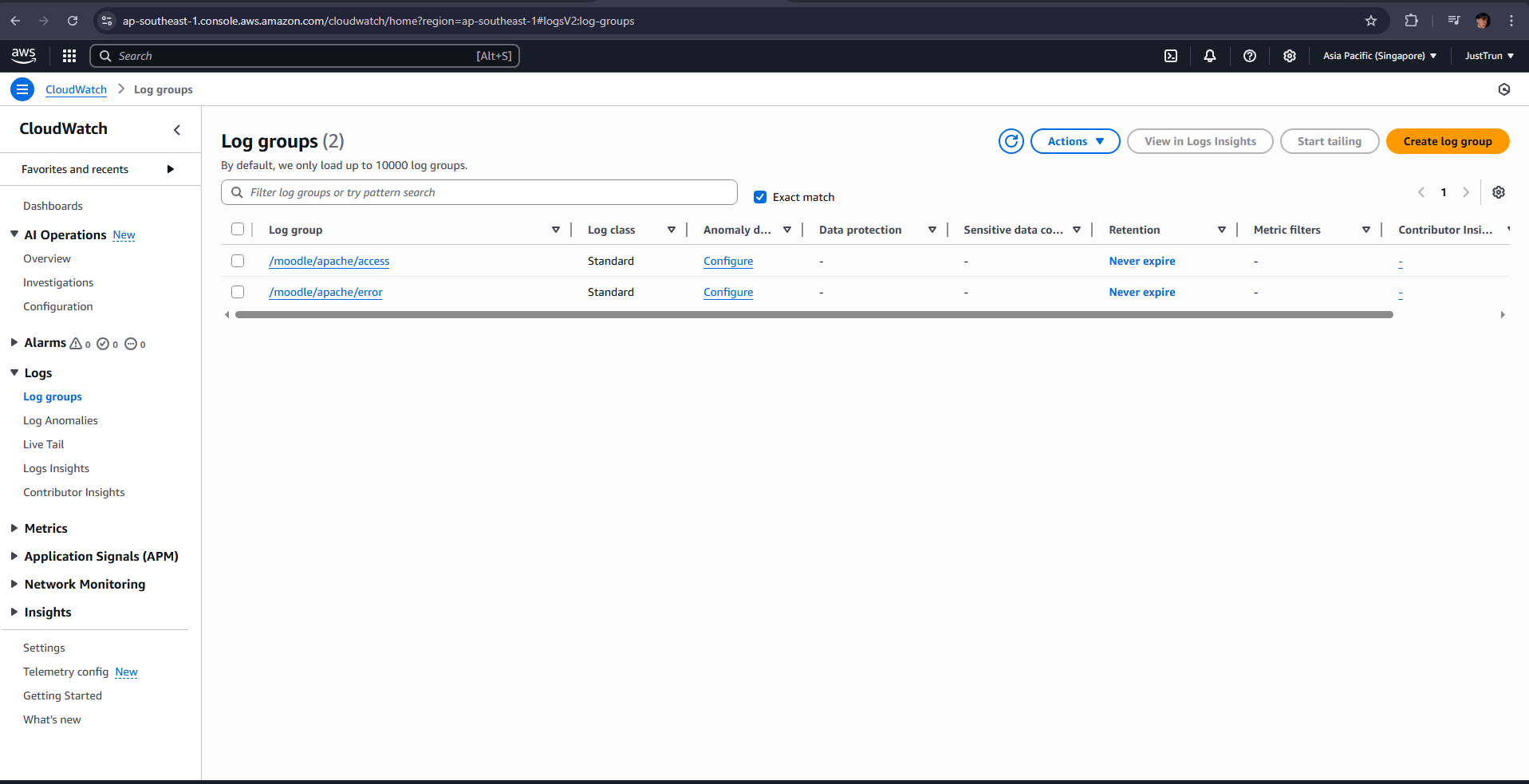Viewport: 1529px width, 784px height.
Task: Open Chrome three-dot menu
Action: point(1511,21)
